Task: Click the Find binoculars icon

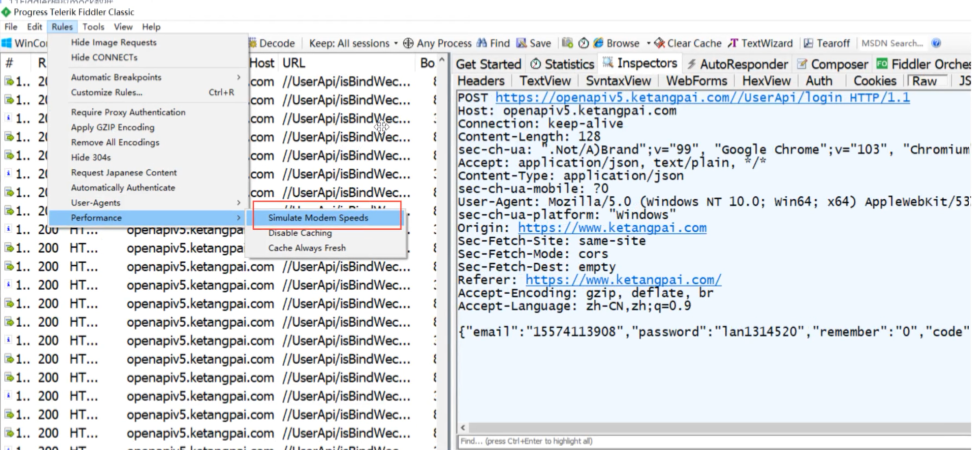Action: (x=482, y=43)
